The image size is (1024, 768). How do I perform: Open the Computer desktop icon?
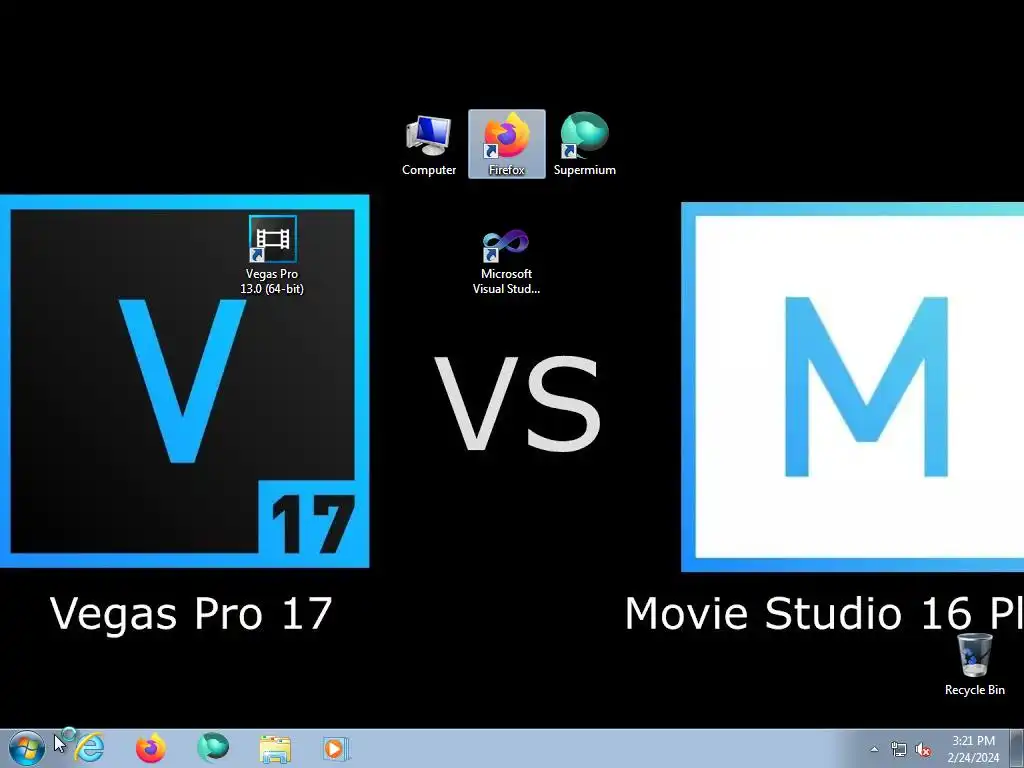(x=428, y=145)
